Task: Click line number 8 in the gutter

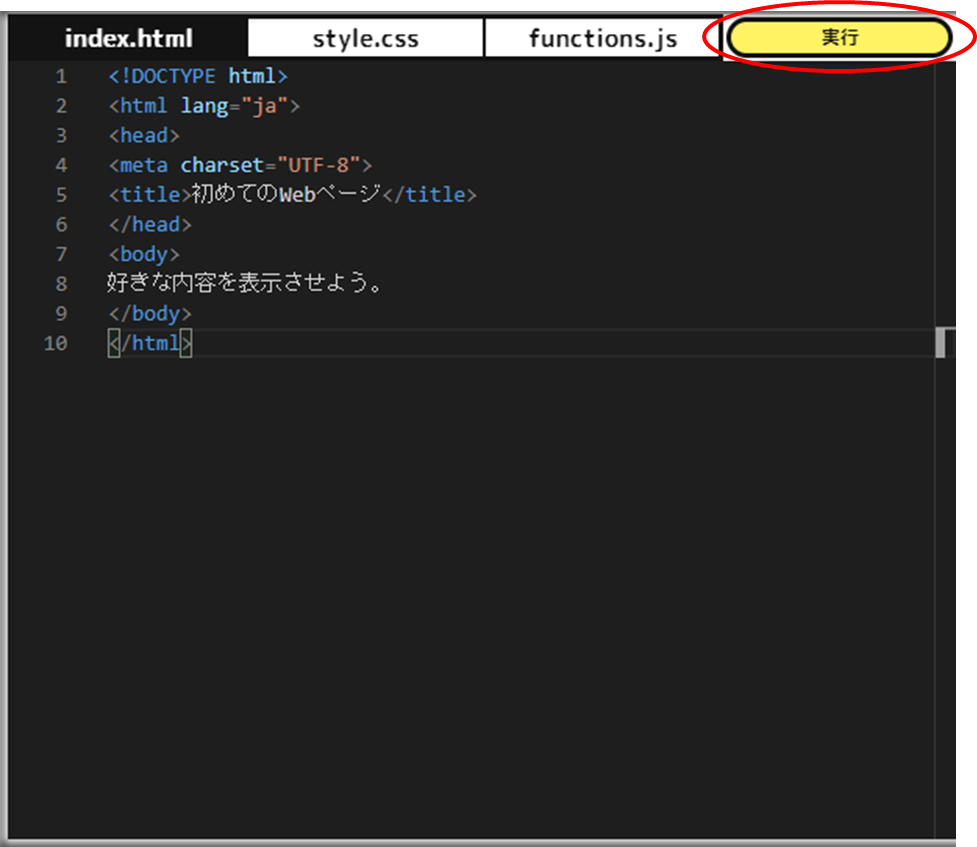Action: 61,284
